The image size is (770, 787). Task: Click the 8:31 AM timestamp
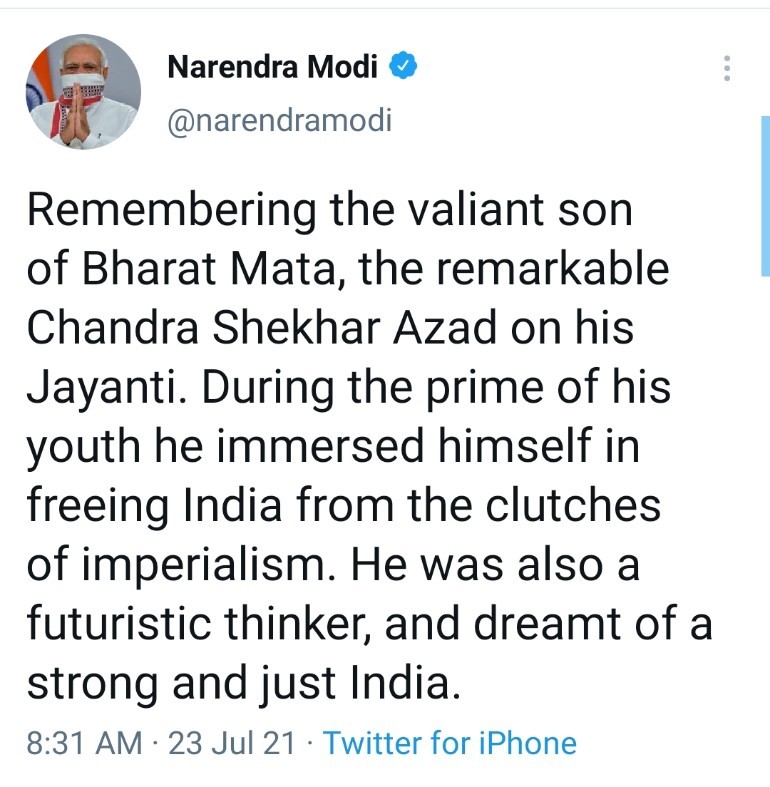pos(83,743)
